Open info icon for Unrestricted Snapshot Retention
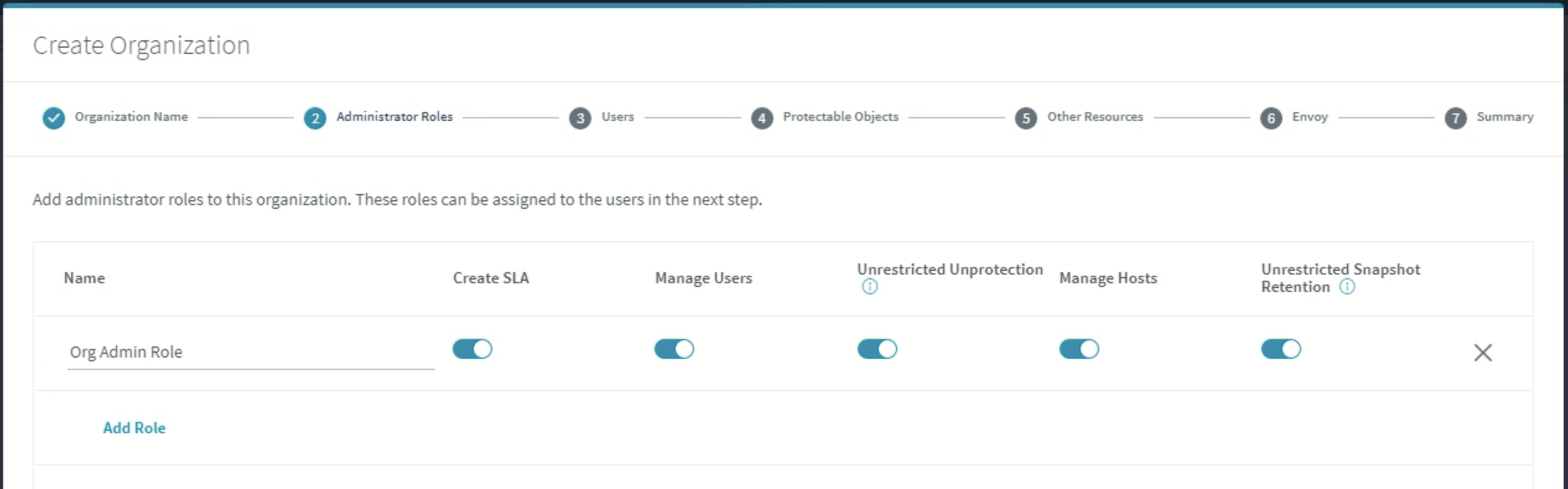The width and height of the screenshot is (1568, 489). (1347, 287)
